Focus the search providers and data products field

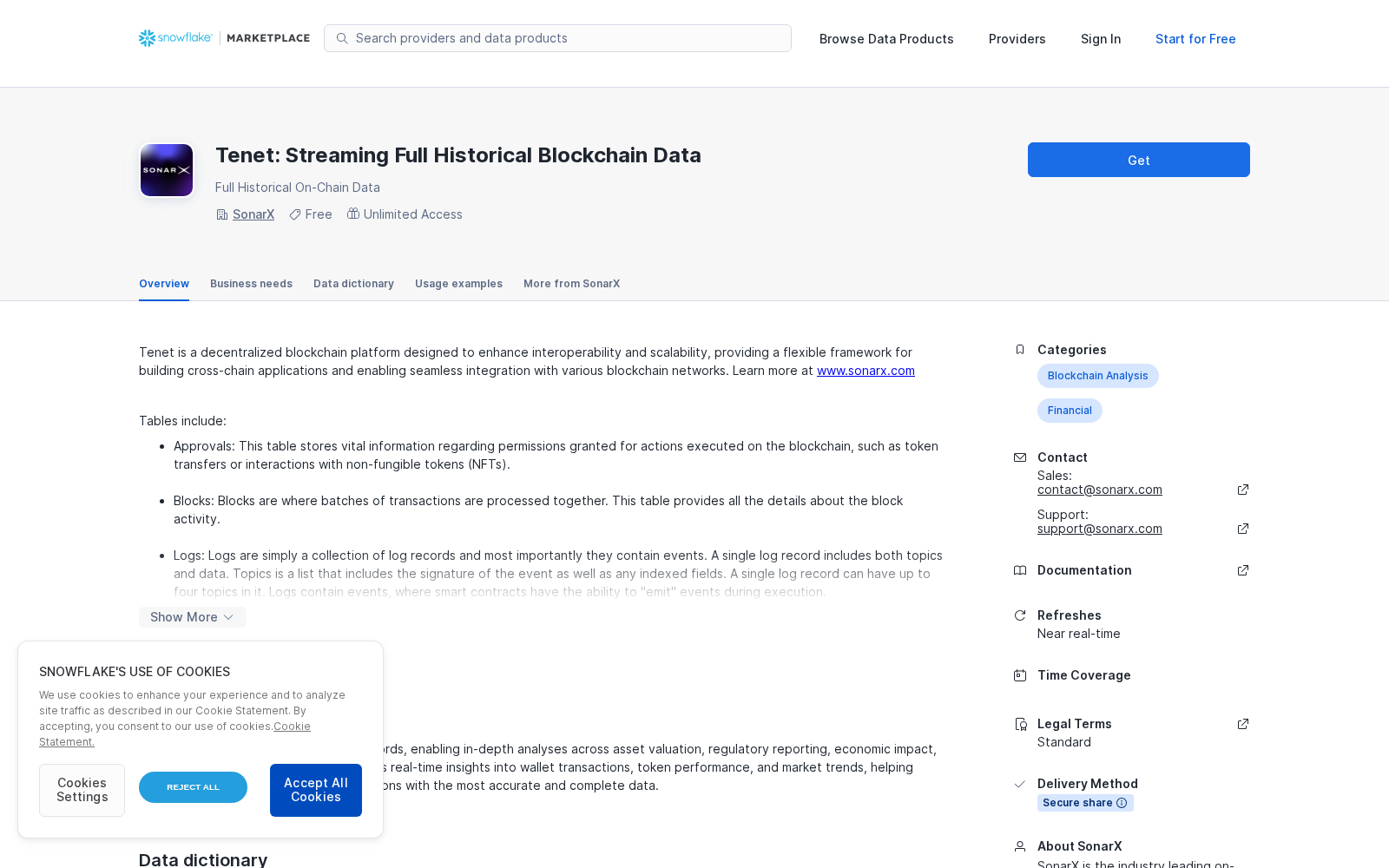pyautogui.click(x=557, y=38)
